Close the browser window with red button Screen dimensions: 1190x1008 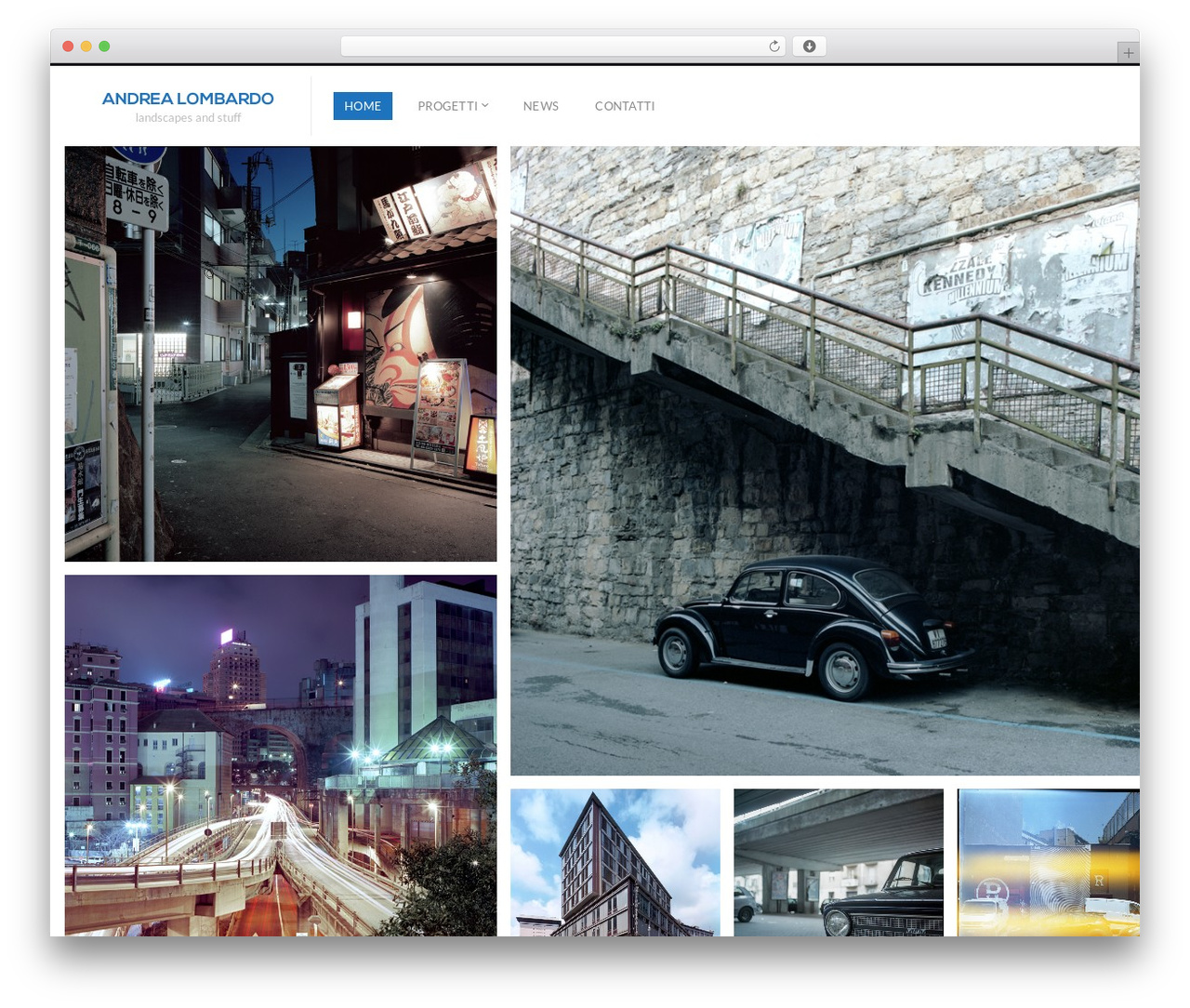point(68,46)
